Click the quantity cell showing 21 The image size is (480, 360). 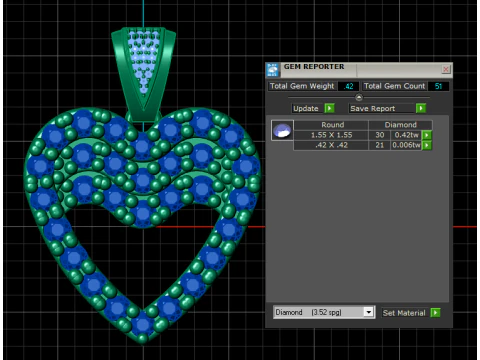coord(379,145)
